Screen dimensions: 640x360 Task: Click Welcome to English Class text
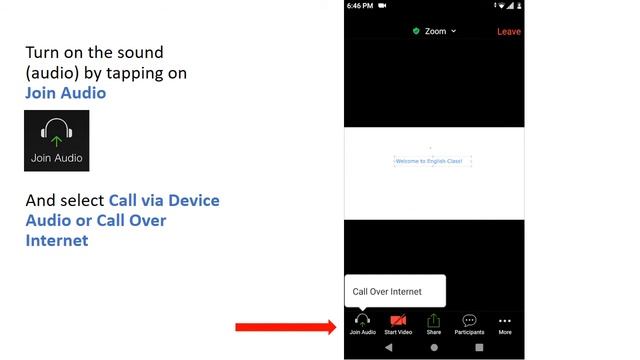[429, 161]
